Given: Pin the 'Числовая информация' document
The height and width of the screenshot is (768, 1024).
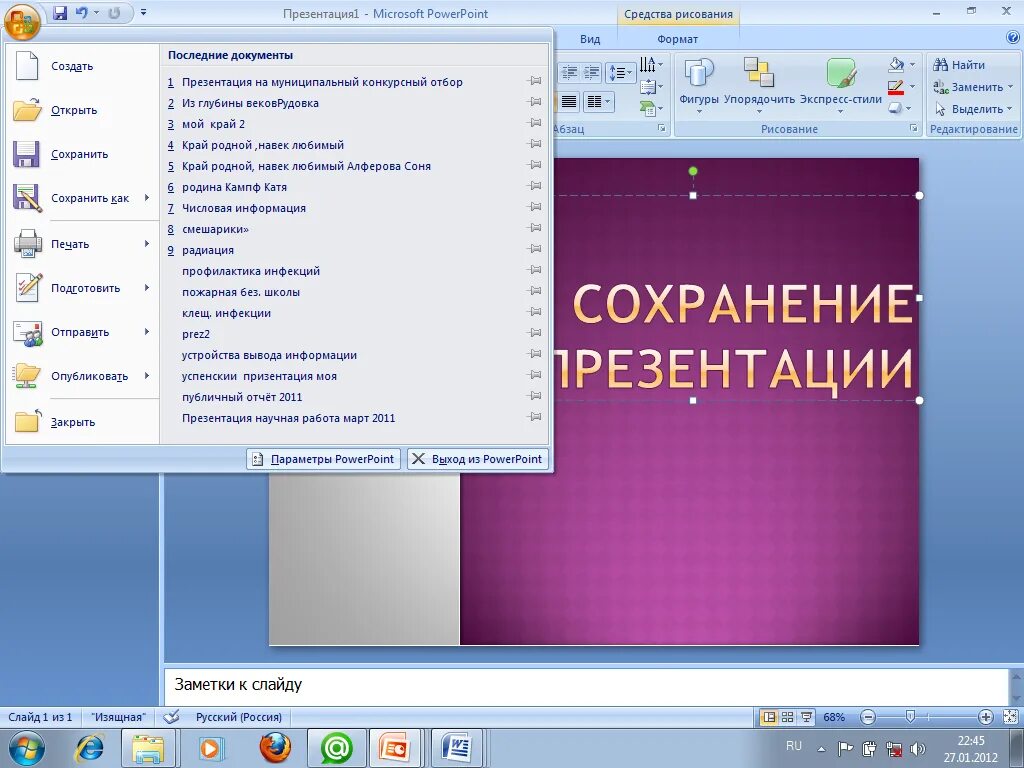Looking at the screenshot, I should [535, 207].
